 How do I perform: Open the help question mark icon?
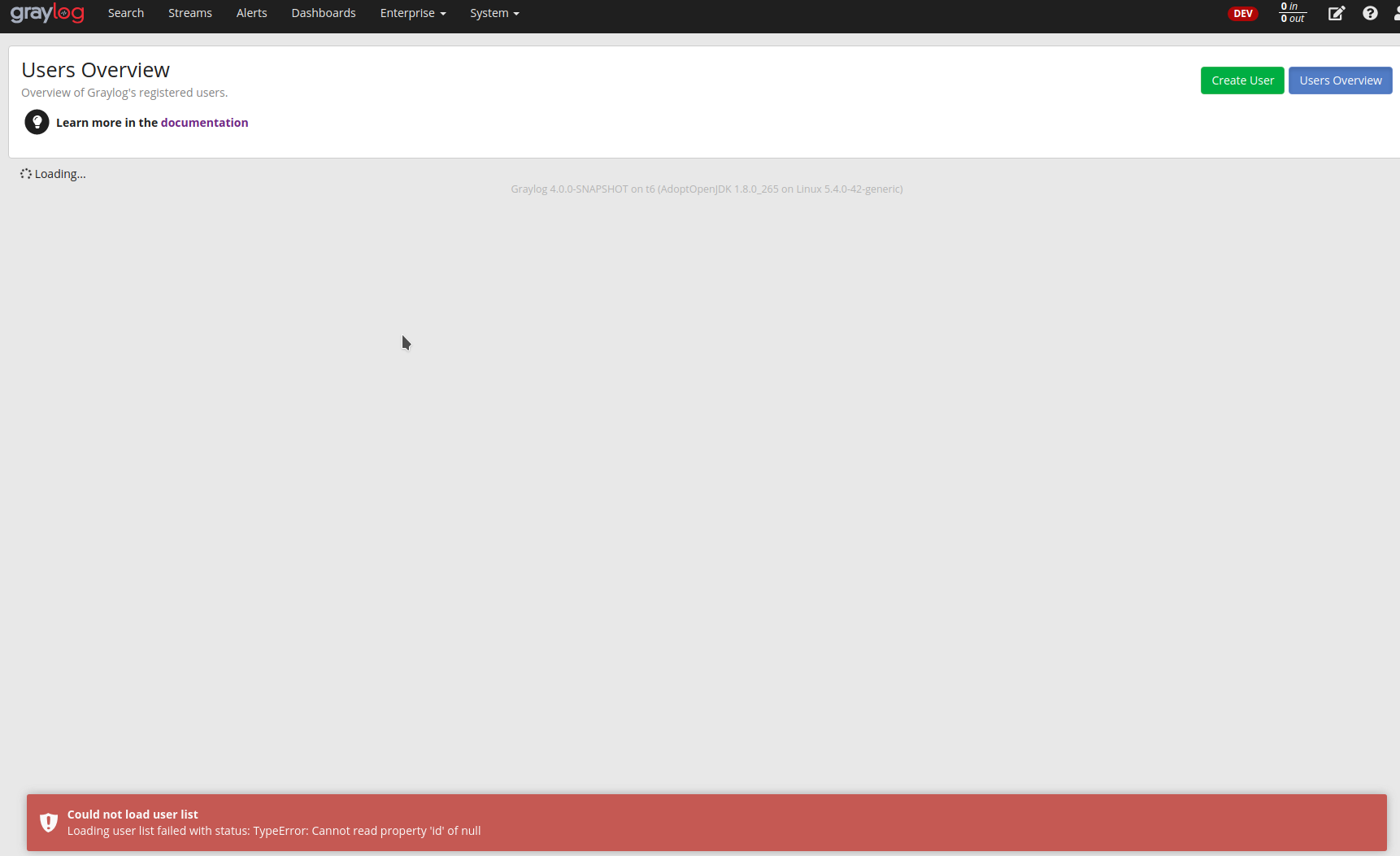1370,13
